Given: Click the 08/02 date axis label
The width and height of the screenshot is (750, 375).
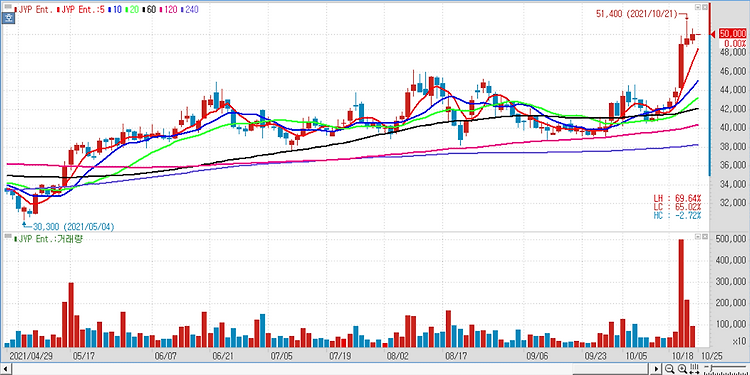Looking at the screenshot, I should coord(398,356).
